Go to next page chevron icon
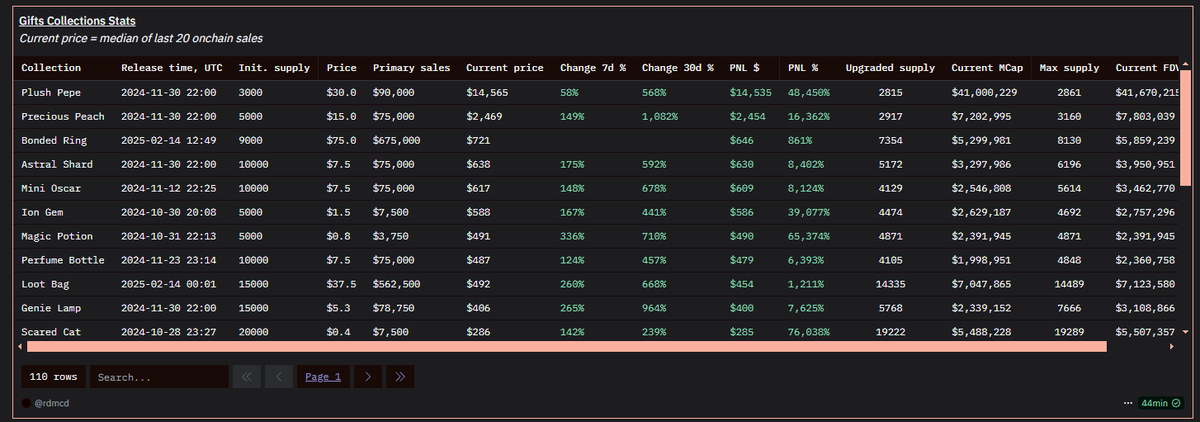This screenshot has width=1200, height=422. 368,377
